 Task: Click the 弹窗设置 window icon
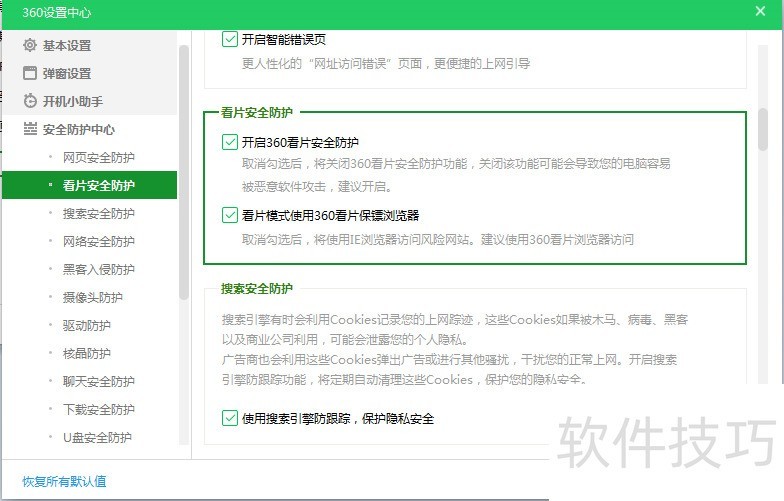pyautogui.click(x=30, y=73)
